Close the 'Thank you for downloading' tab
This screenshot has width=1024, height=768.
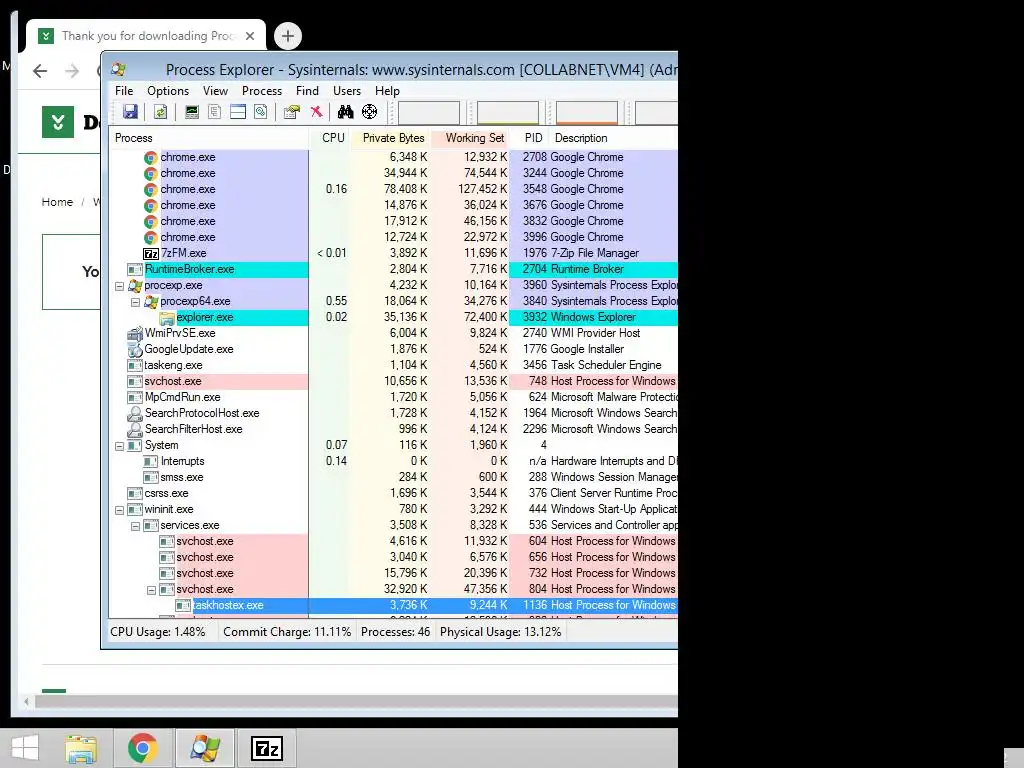249,36
